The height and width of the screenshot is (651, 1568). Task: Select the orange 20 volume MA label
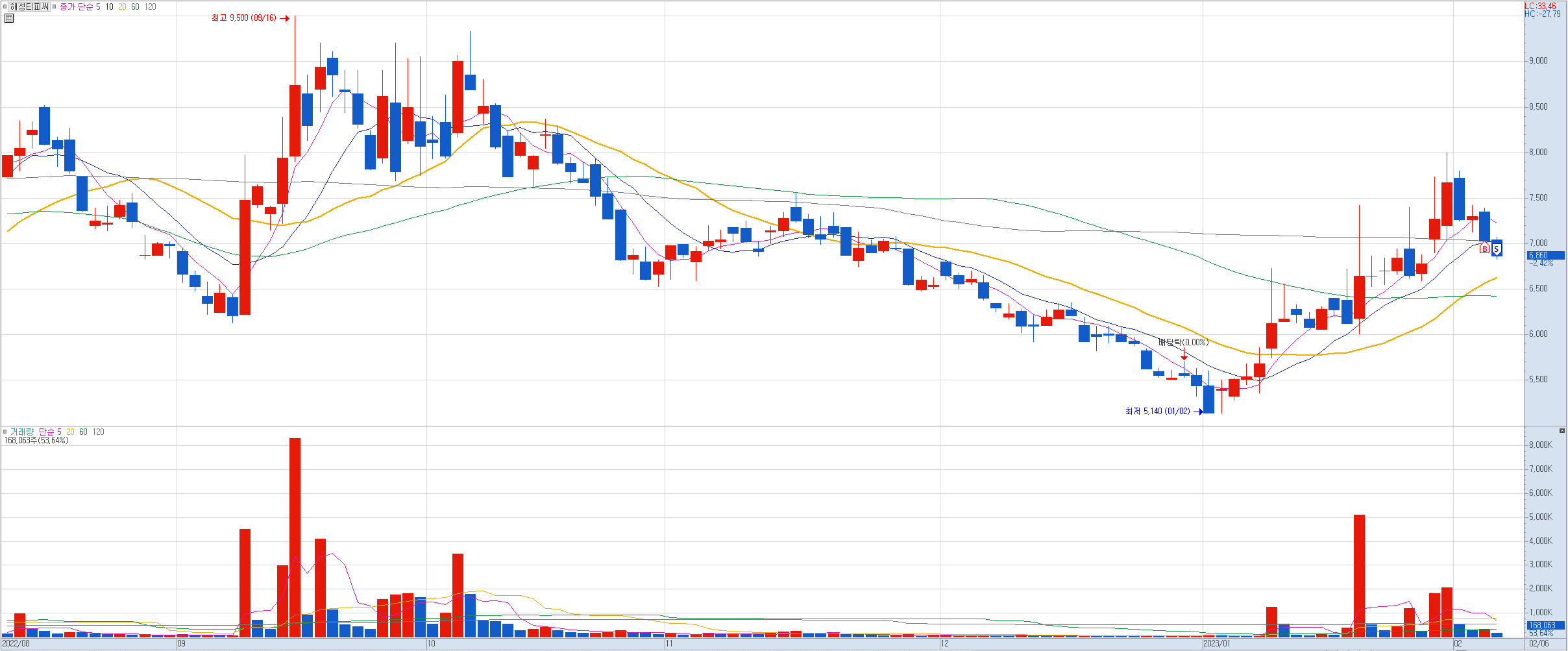pyautogui.click(x=70, y=432)
